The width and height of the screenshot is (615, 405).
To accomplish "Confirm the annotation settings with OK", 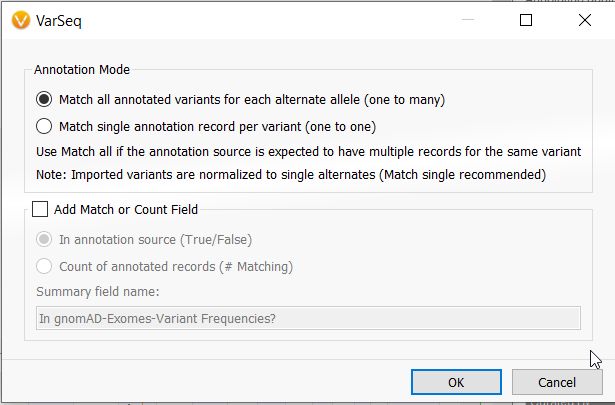I will pos(456,382).
